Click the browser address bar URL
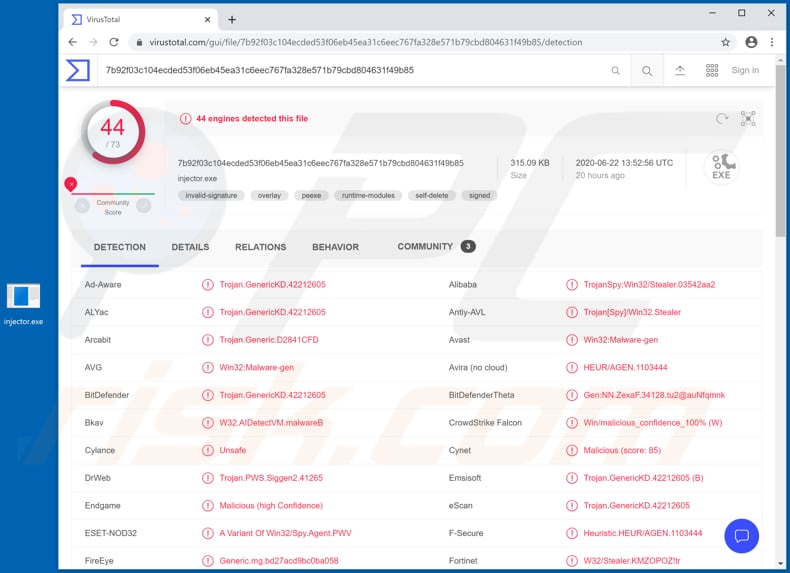The width and height of the screenshot is (790, 573). pyautogui.click(x=366, y=42)
